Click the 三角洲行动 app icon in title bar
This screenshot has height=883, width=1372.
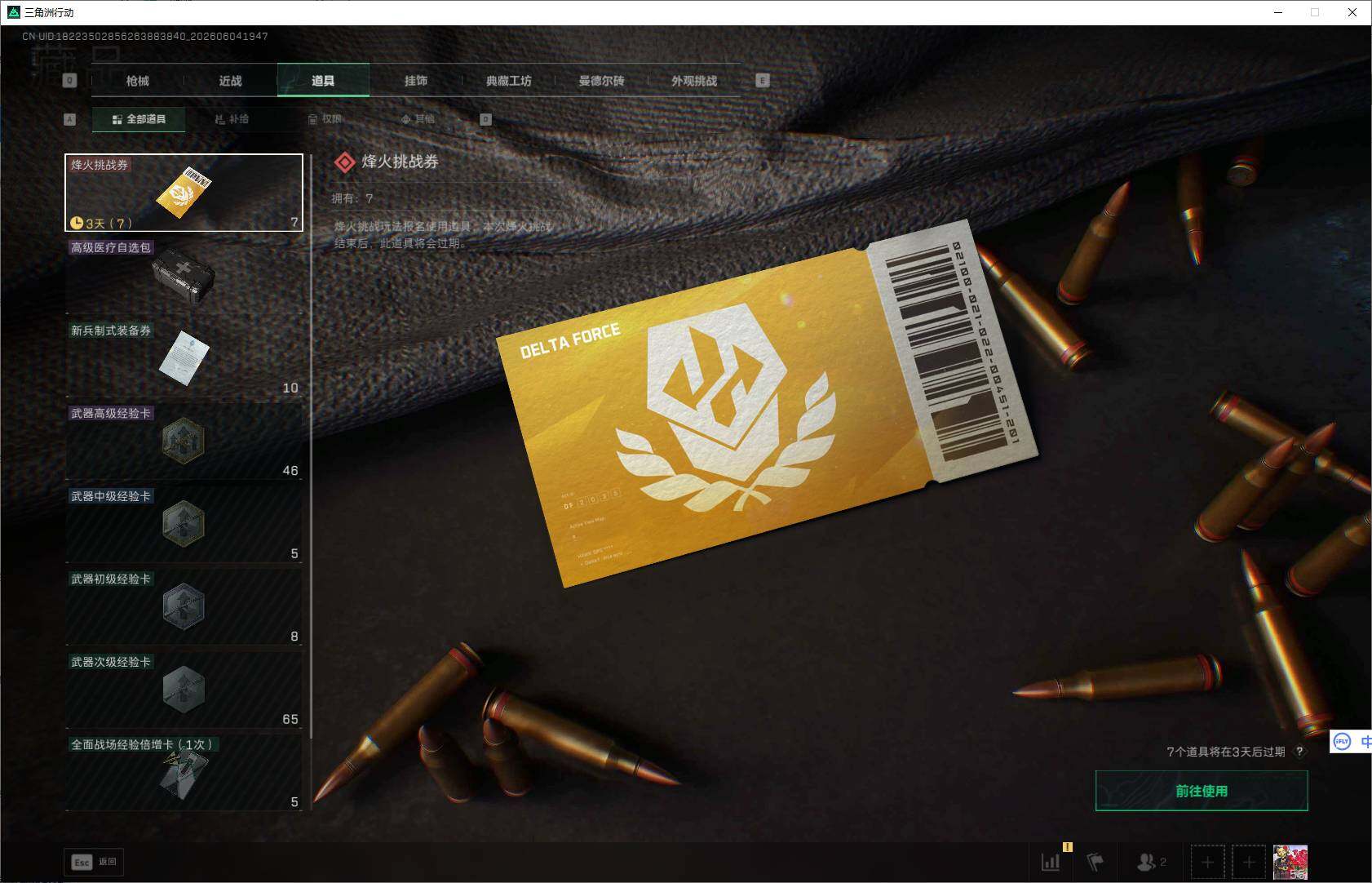(x=13, y=12)
